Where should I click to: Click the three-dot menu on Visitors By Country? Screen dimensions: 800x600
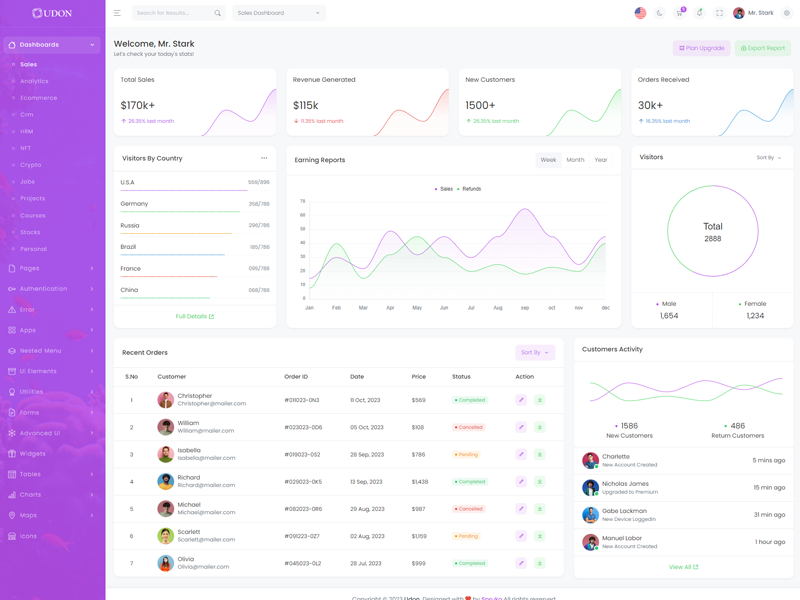coord(264,158)
